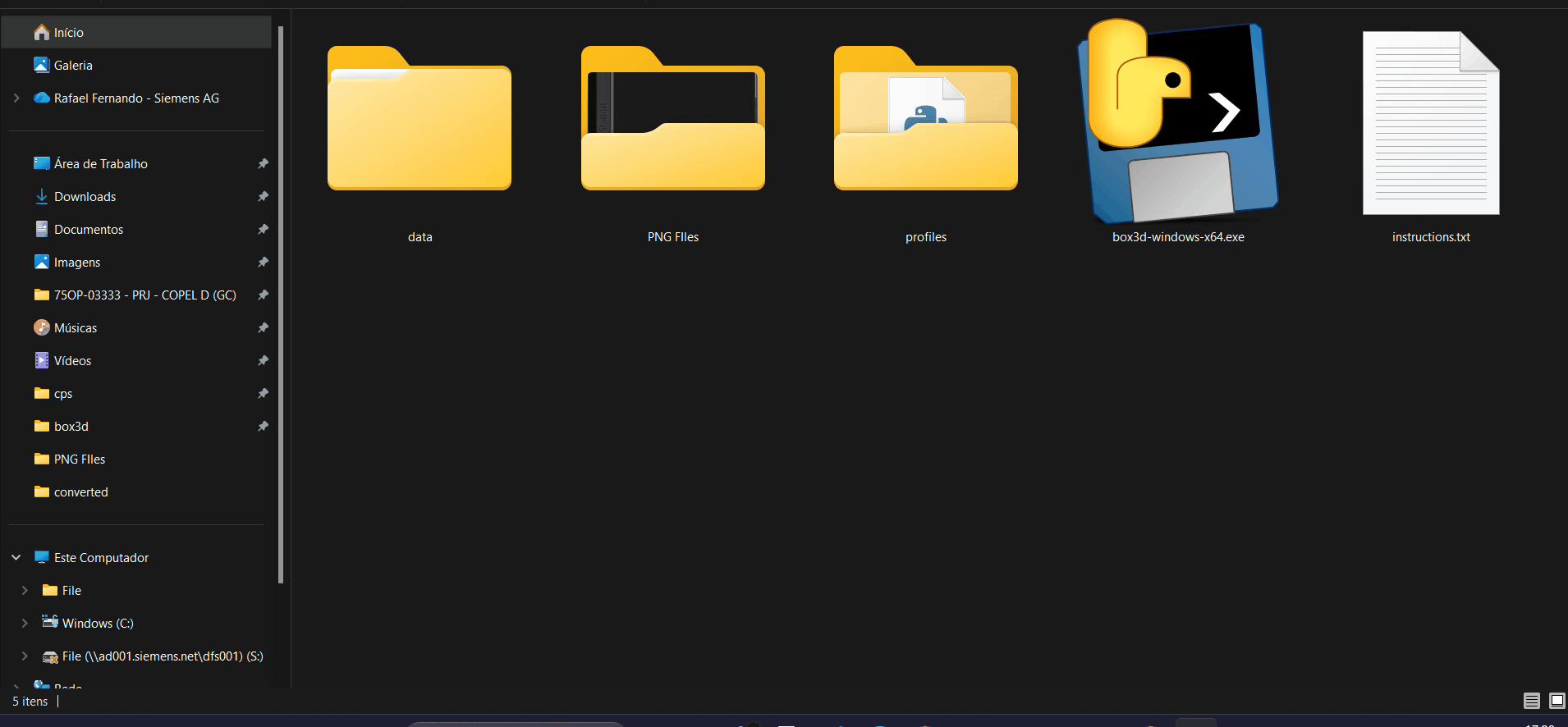Unpin Documentos using its pin icon
The image size is (1568, 727).
[263, 230]
